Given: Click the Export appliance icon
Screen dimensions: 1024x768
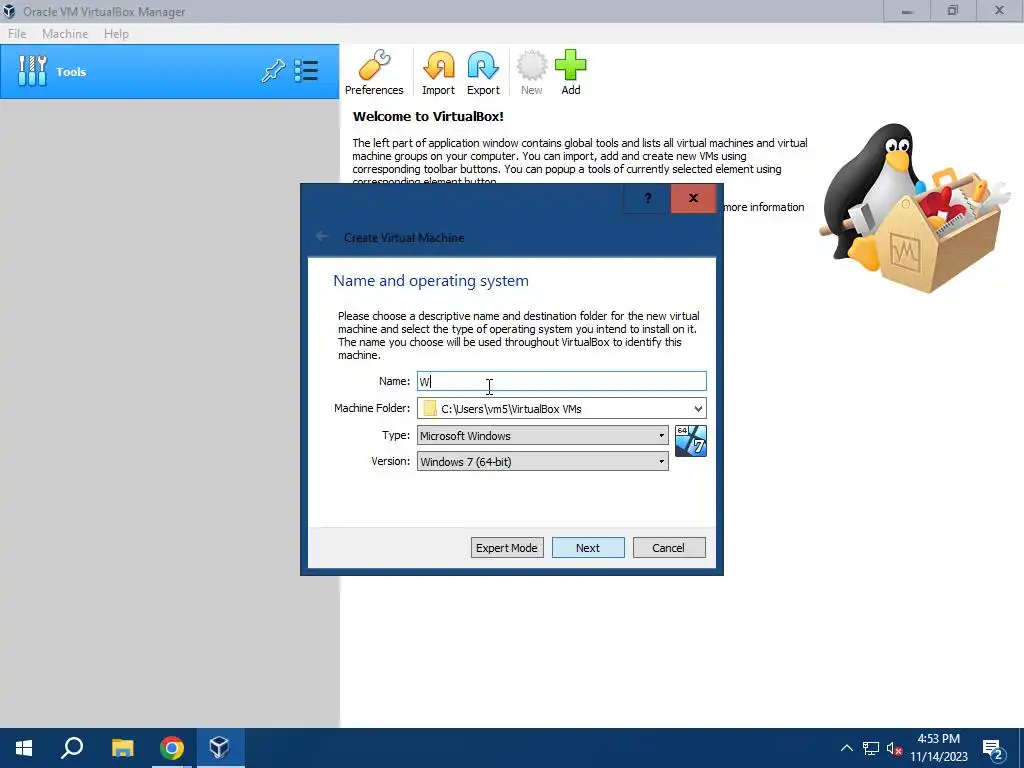Looking at the screenshot, I should 483,72.
